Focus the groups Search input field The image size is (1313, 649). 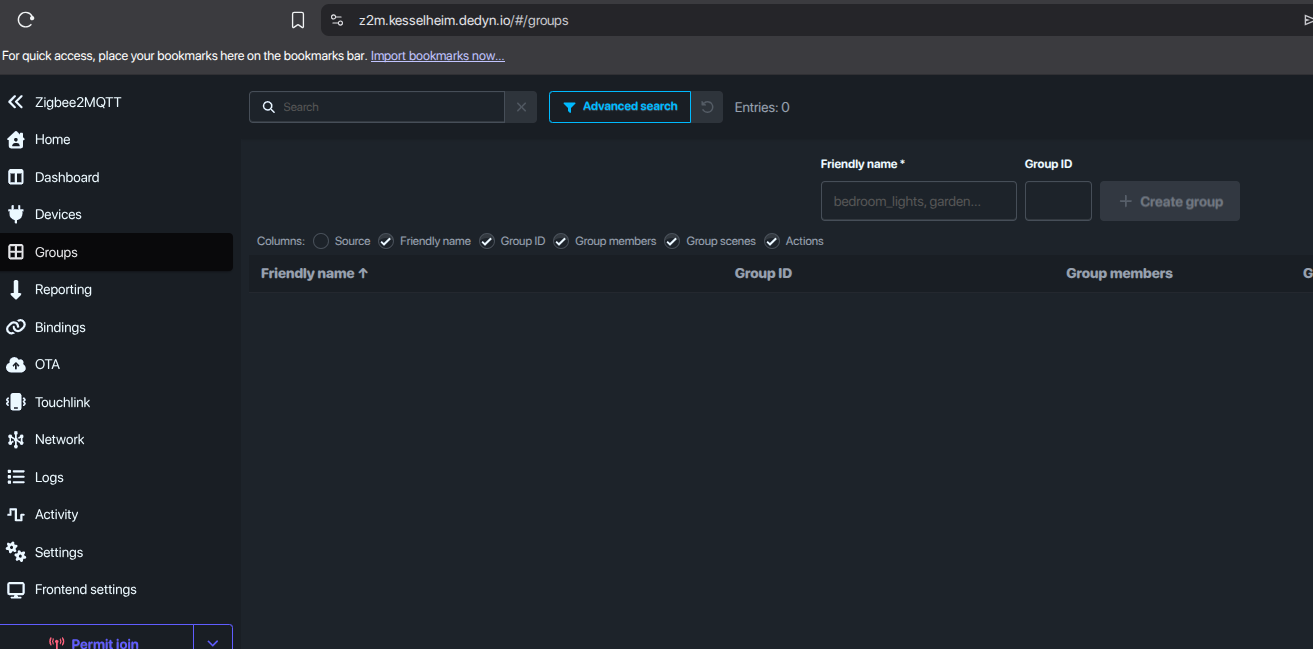[x=377, y=107]
